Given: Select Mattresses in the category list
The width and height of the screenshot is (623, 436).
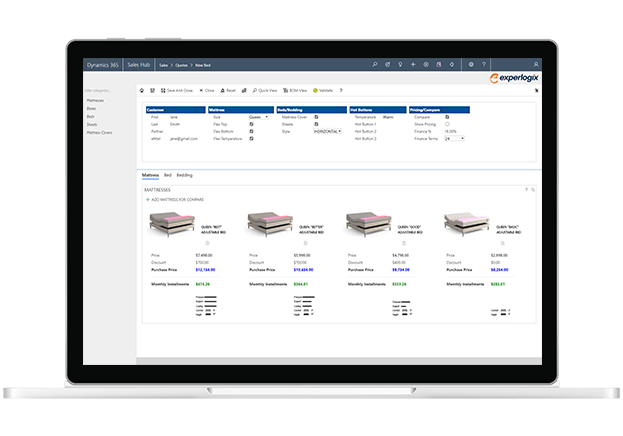Looking at the screenshot, I should 95,101.
